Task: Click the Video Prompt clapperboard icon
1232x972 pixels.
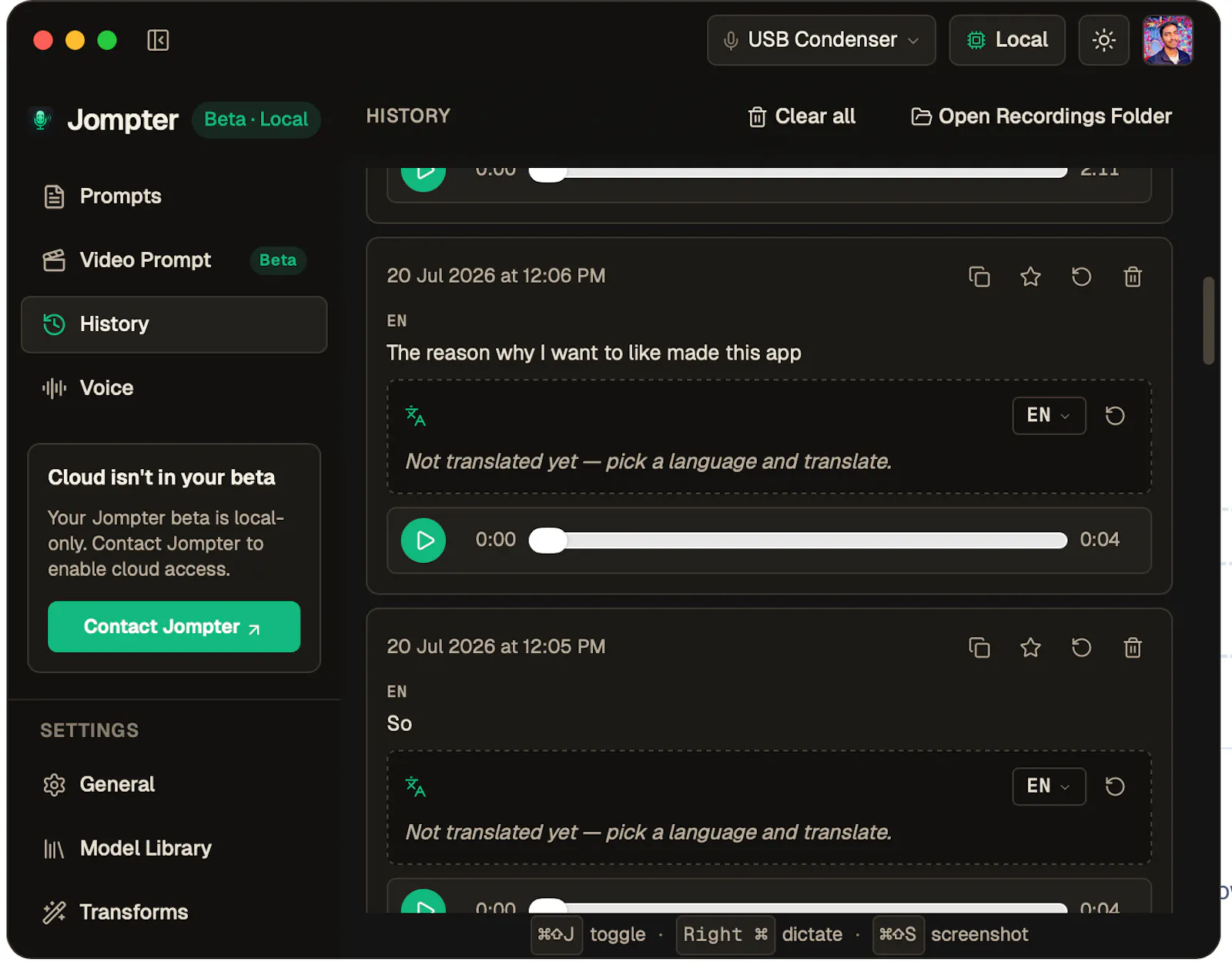Action: click(54, 260)
